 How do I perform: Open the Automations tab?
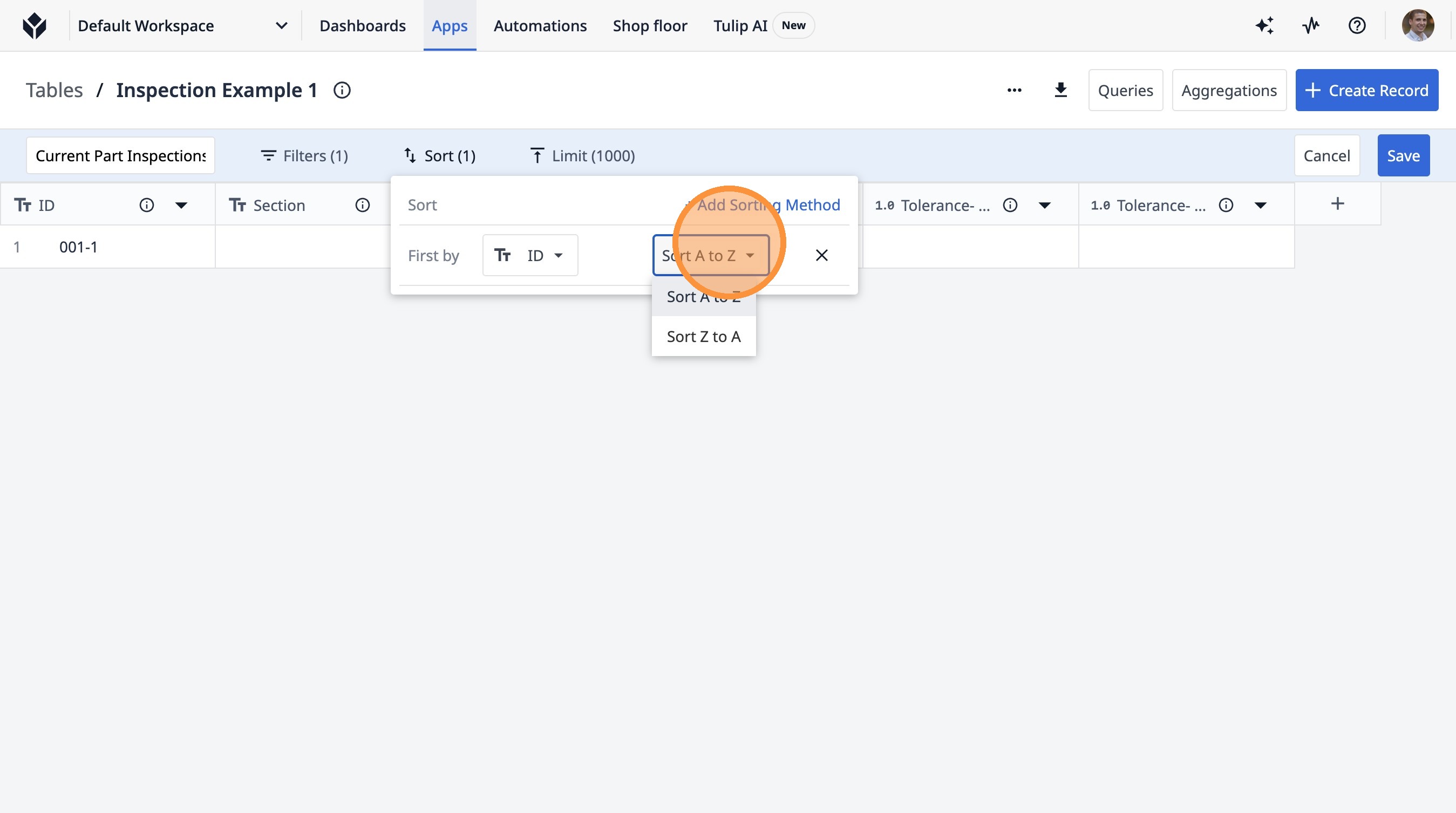540,25
